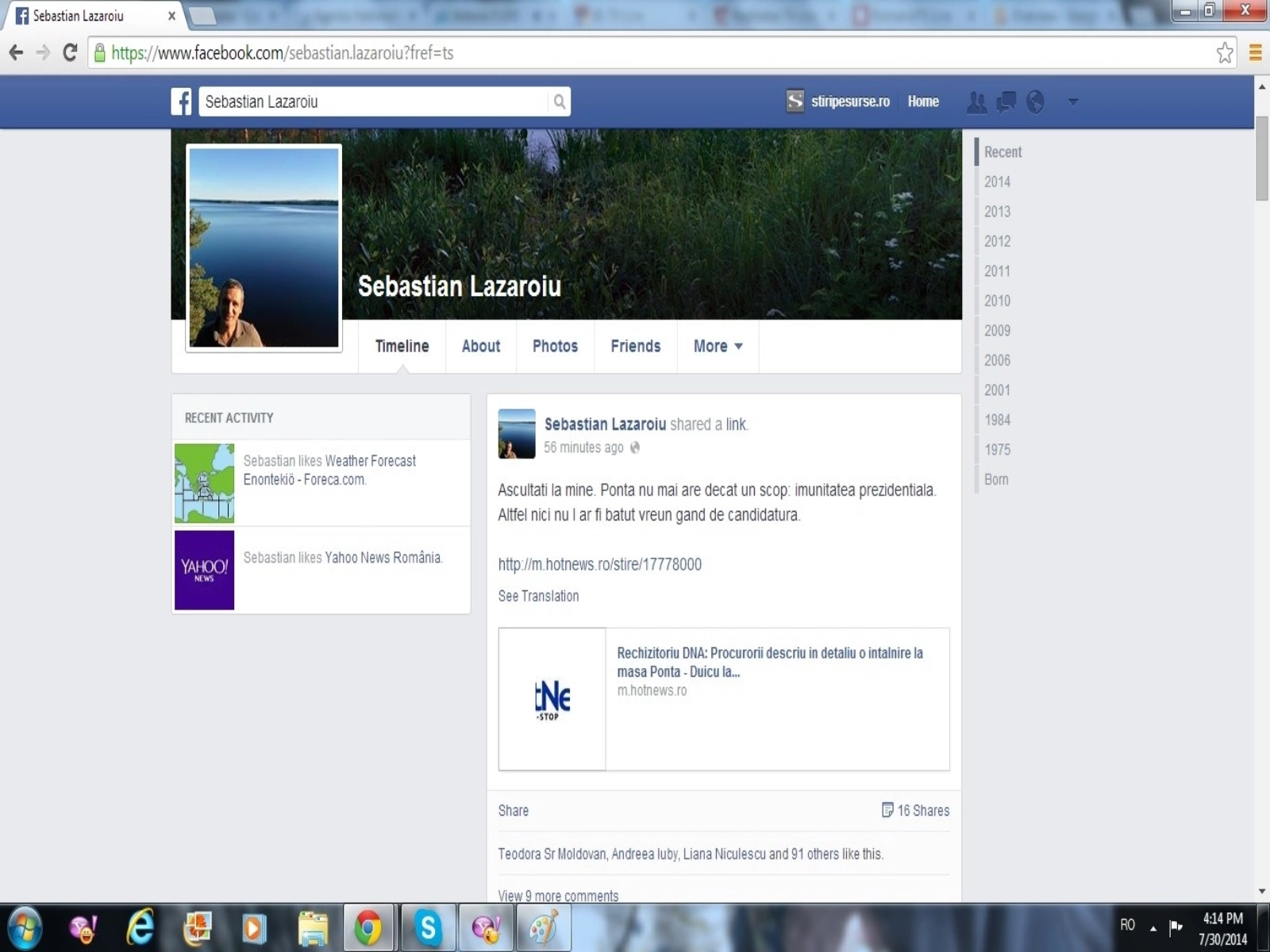Click HotNews article preview image
1270x952 pixels.
coord(552,699)
